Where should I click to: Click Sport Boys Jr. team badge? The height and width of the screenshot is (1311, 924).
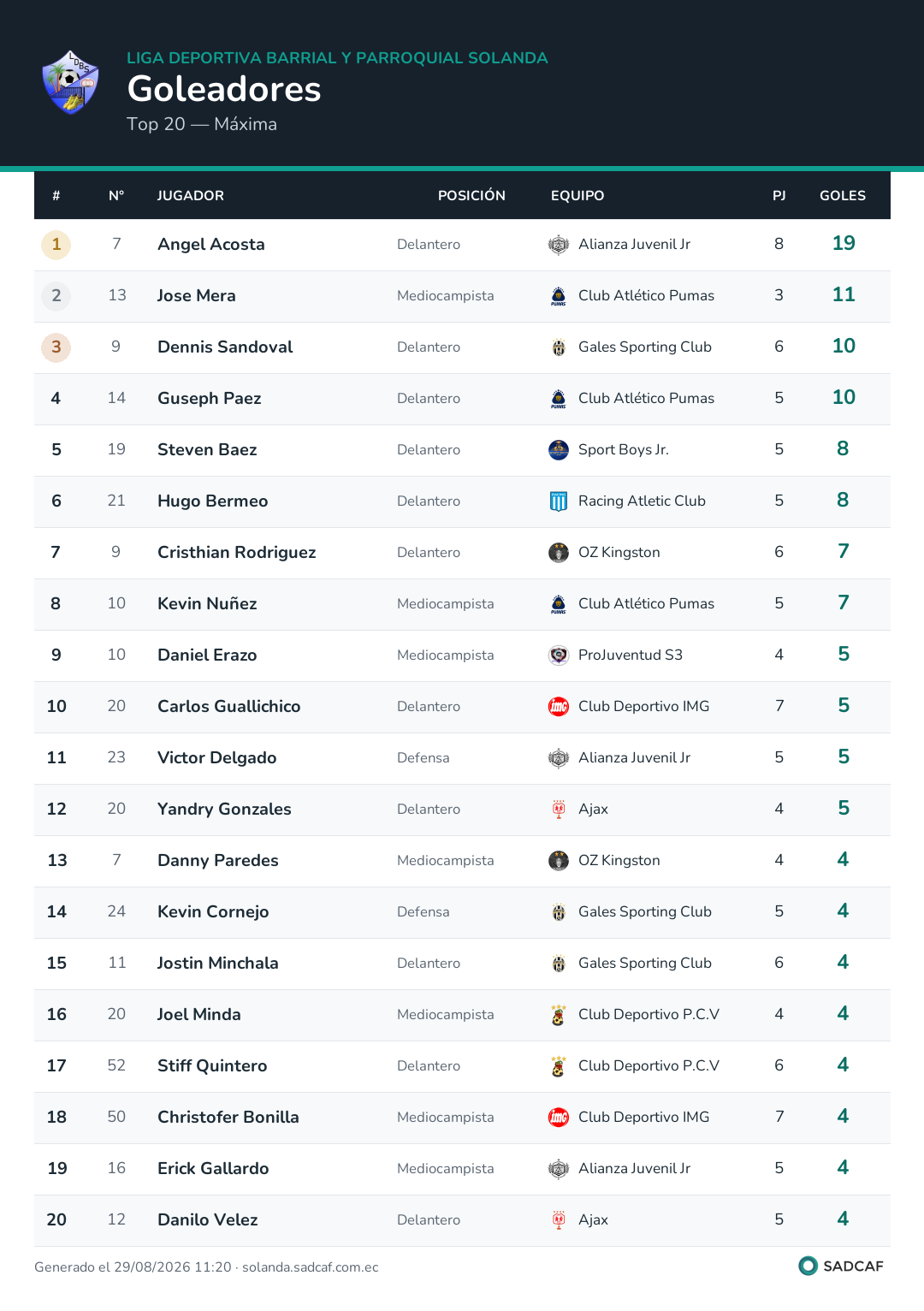[x=559, y=450]
